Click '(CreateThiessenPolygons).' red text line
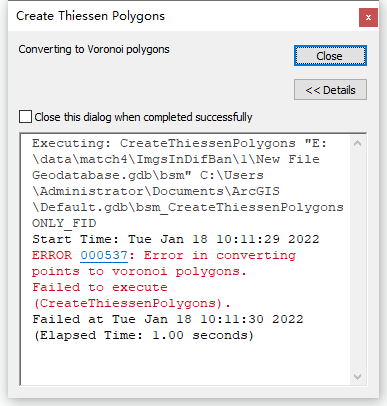The image size is (387, 406). (132, 303)
